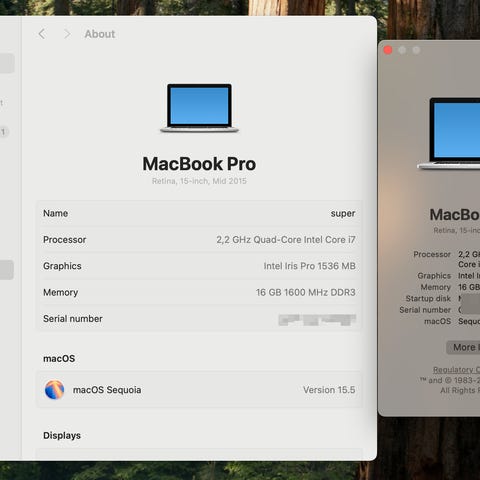Open the Regulatory Certification link

click(x=456, y=370)
